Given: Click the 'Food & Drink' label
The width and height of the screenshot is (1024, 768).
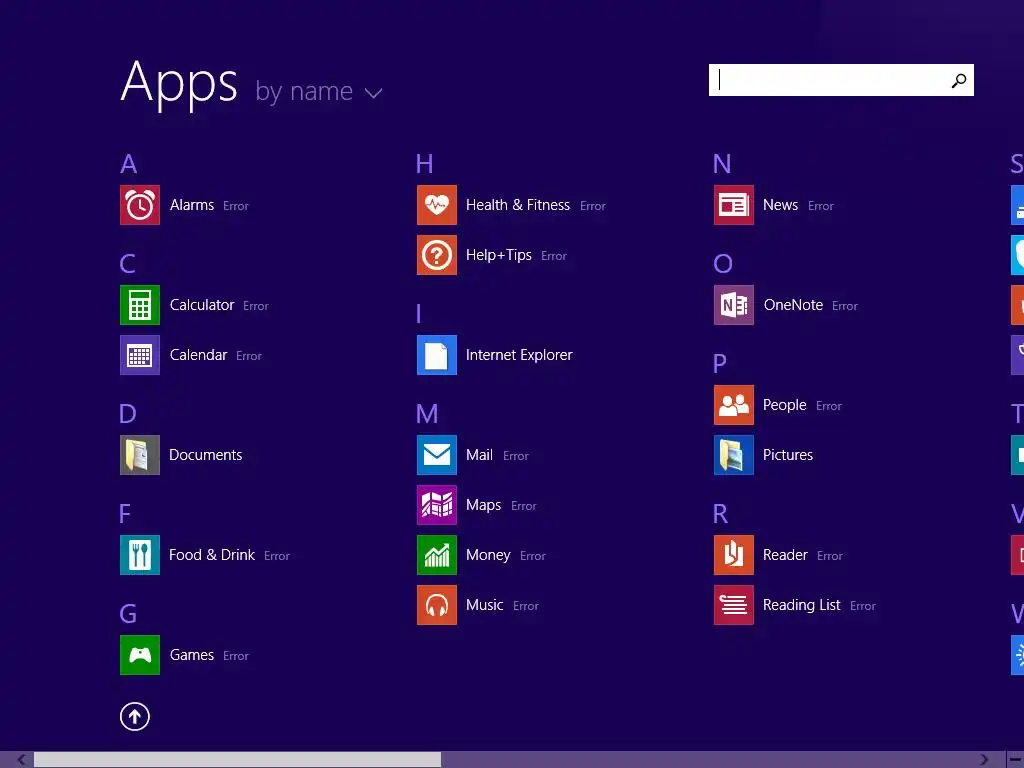Looking at the screenshot, I should point(212,555).
